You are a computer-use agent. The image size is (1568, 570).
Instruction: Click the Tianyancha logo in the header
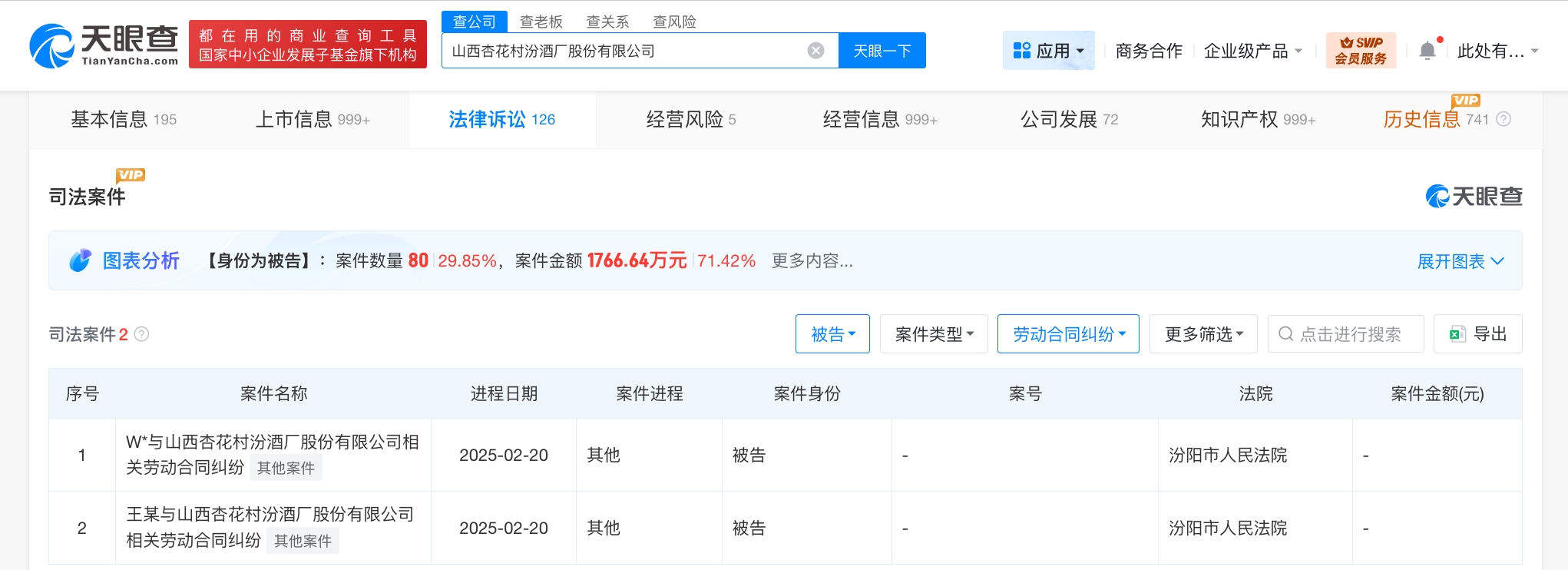click(104, 46)
